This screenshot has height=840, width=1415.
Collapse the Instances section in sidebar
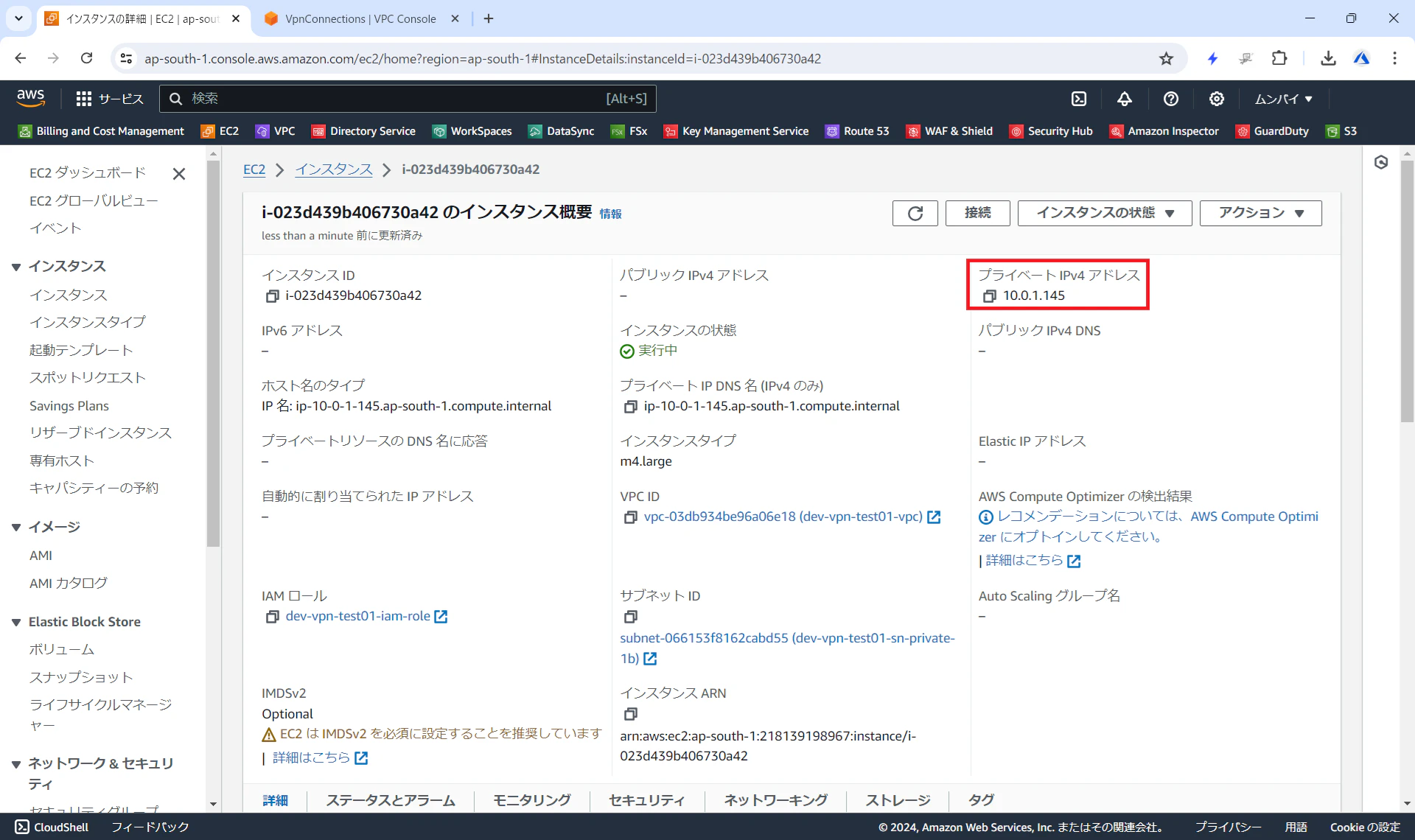pos(16,267)
